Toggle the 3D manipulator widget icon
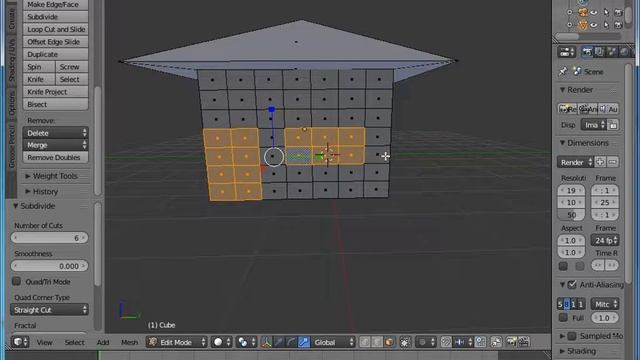640x360 pixels. 267,342
